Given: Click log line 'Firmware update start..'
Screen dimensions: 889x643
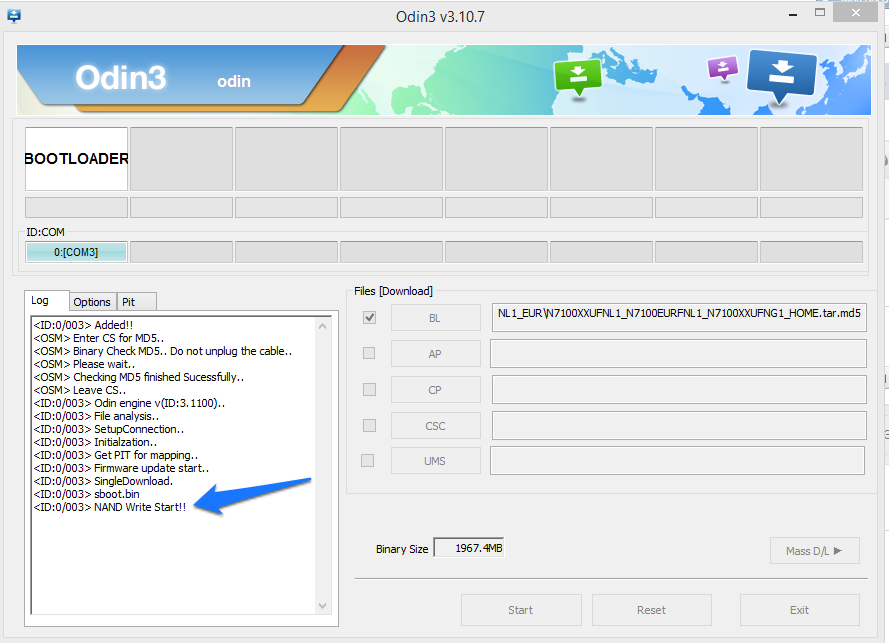Looking at the screenshot, I should (121, 468).
